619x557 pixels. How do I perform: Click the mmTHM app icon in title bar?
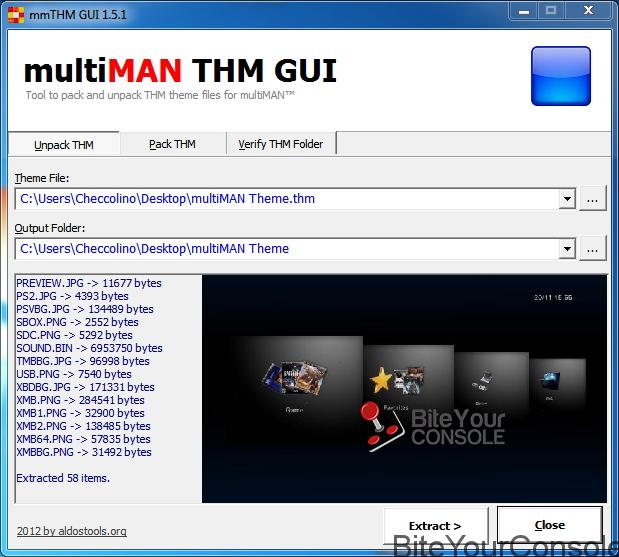pyautogui.click(x=16, y=15)
